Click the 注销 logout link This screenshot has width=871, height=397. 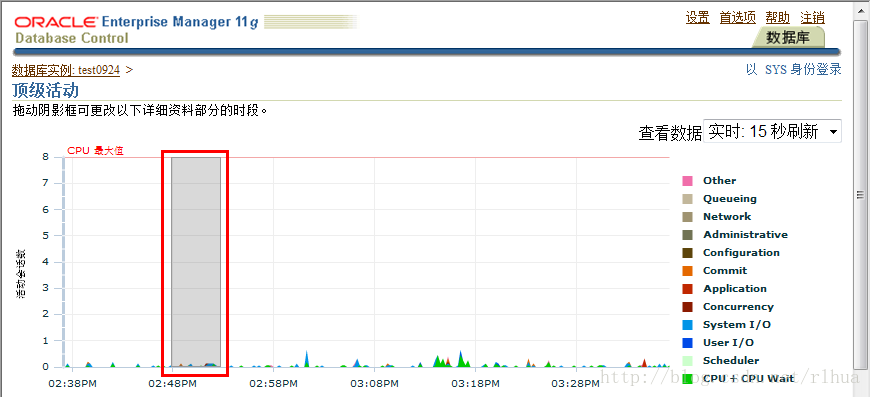pos(813,18)
